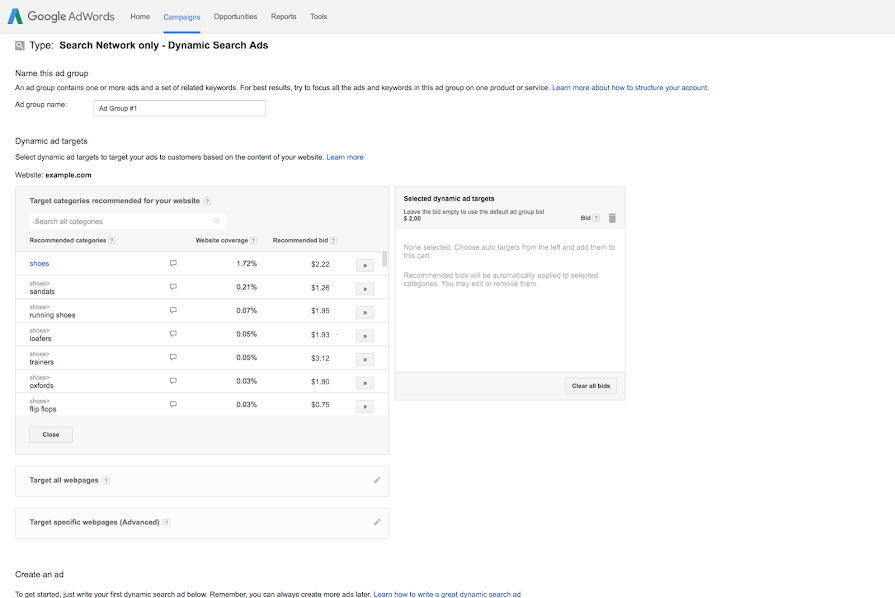Click the speech bubble icon beside sandals
Screen dimensions: 895x598
click(173, 287)
